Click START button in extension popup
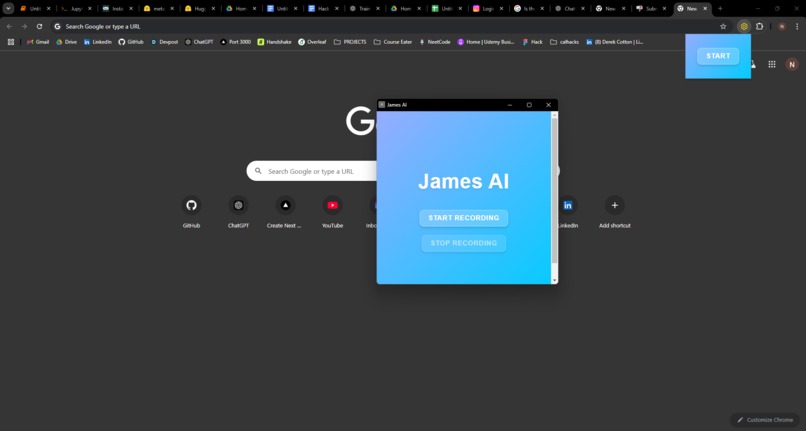The width and height of the screenshot is (806, 431). click(718, 56)
